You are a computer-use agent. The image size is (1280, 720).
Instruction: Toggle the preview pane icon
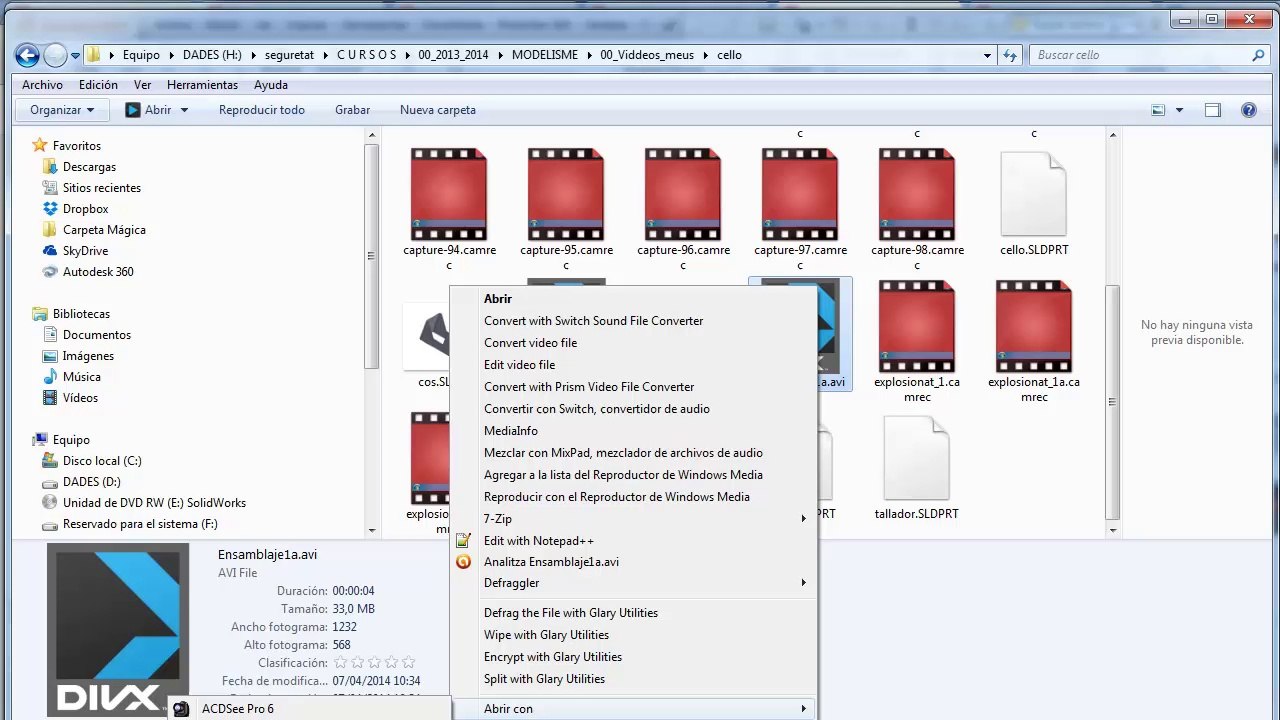tap(1212, 110)
